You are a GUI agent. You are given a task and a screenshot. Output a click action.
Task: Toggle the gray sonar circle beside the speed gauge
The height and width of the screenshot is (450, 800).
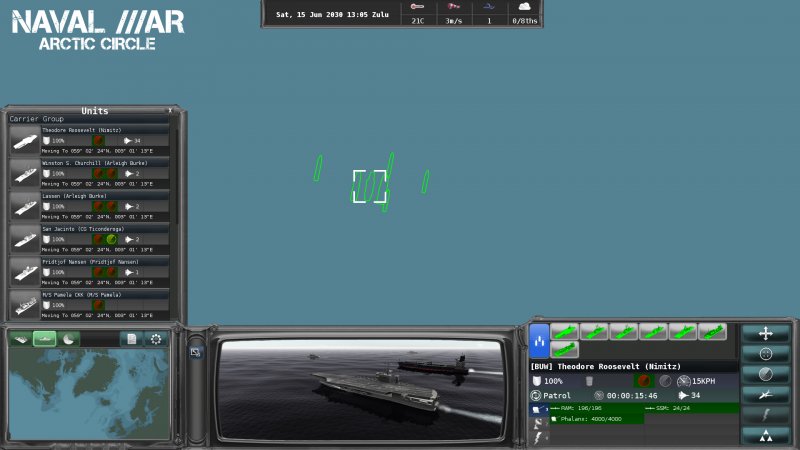[665, 381]
